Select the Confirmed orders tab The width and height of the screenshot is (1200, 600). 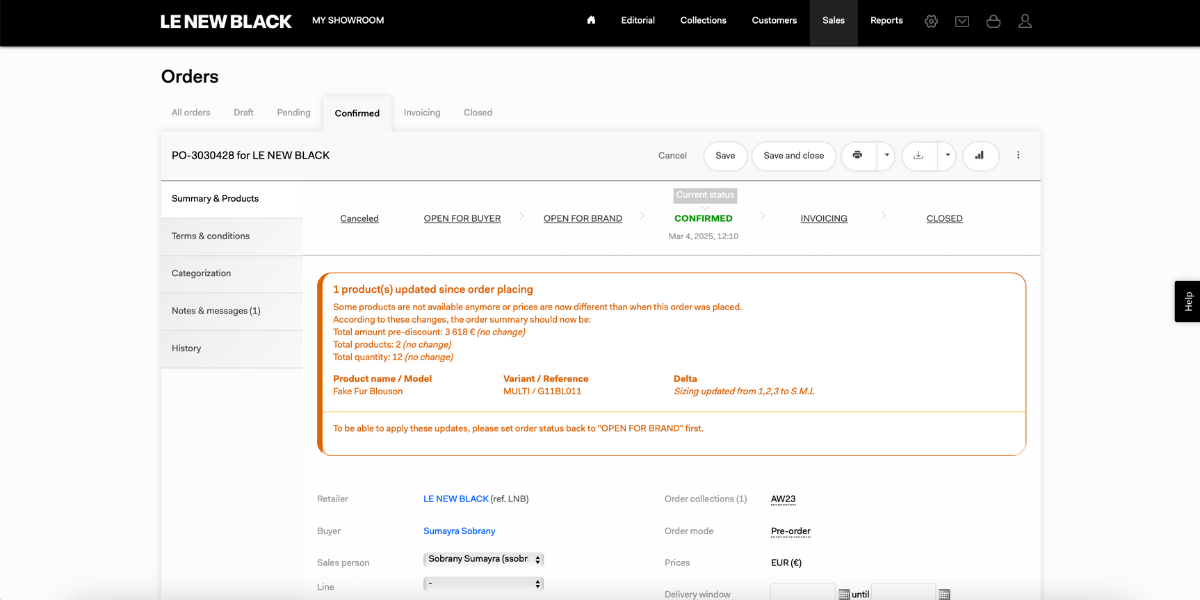(357, 113)
